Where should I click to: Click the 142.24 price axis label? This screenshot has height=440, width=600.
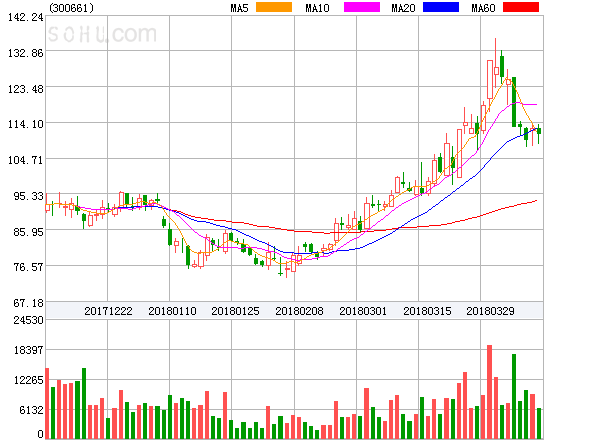[x=26, y=17]
